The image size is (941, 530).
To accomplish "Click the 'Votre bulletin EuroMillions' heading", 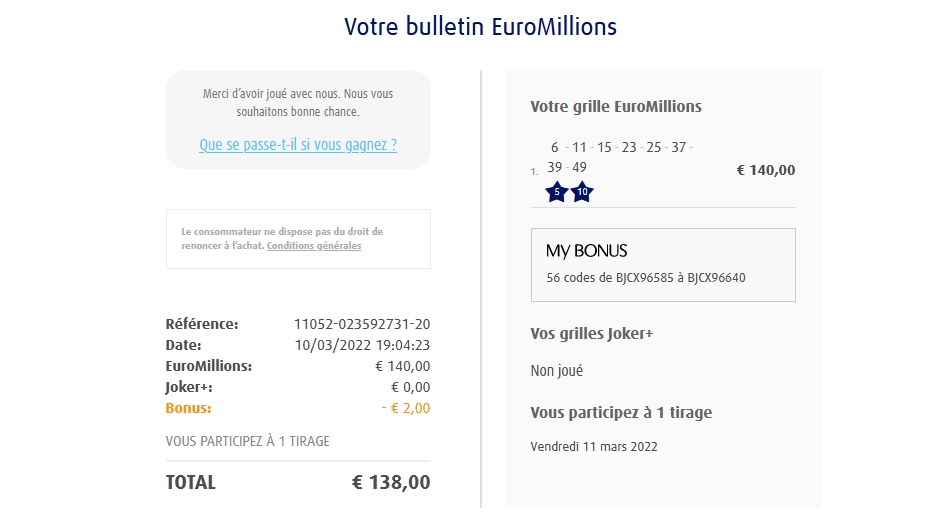I will (480, 27).
